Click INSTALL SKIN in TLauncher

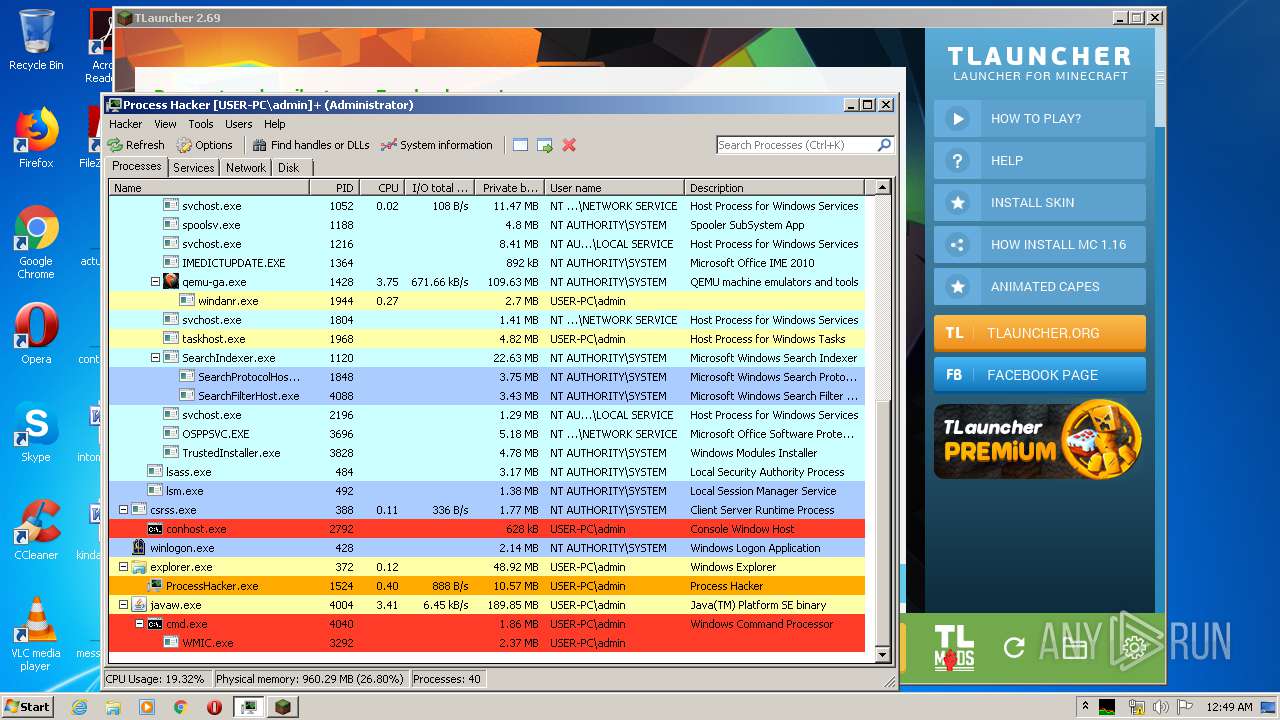[x=1040, y=202]
